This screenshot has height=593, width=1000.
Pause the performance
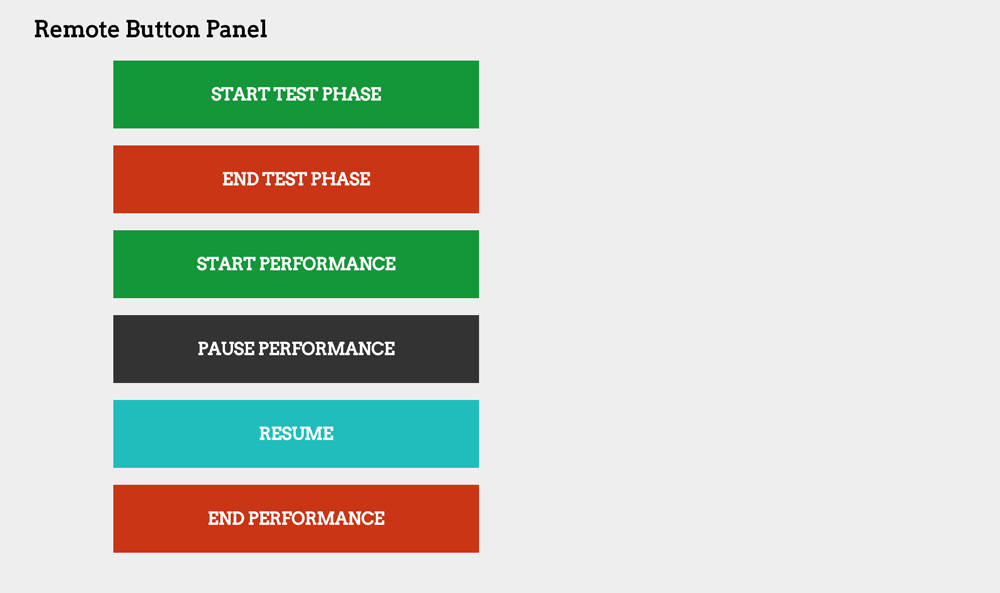pos(296,349)
